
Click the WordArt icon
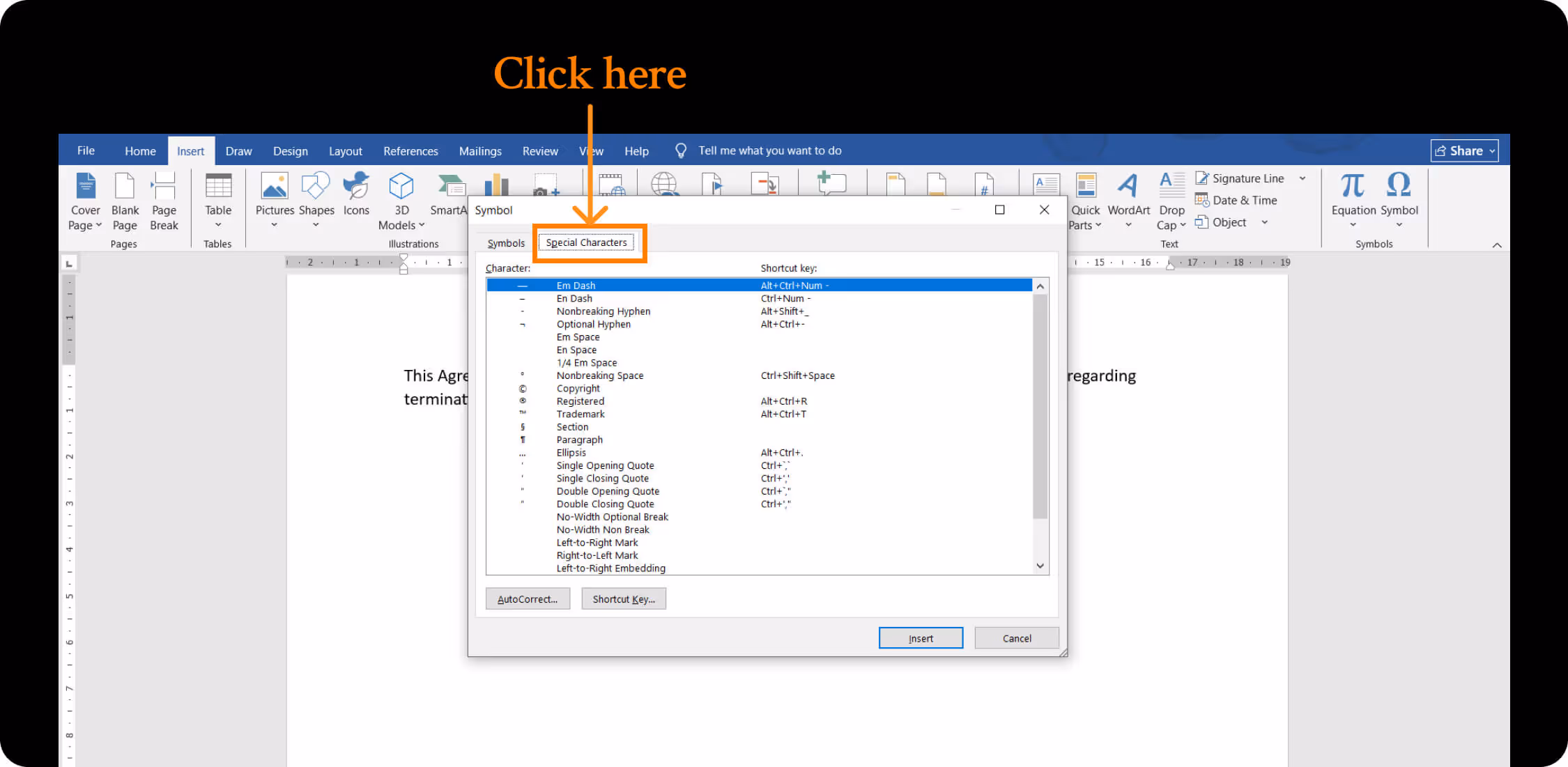1128,187
